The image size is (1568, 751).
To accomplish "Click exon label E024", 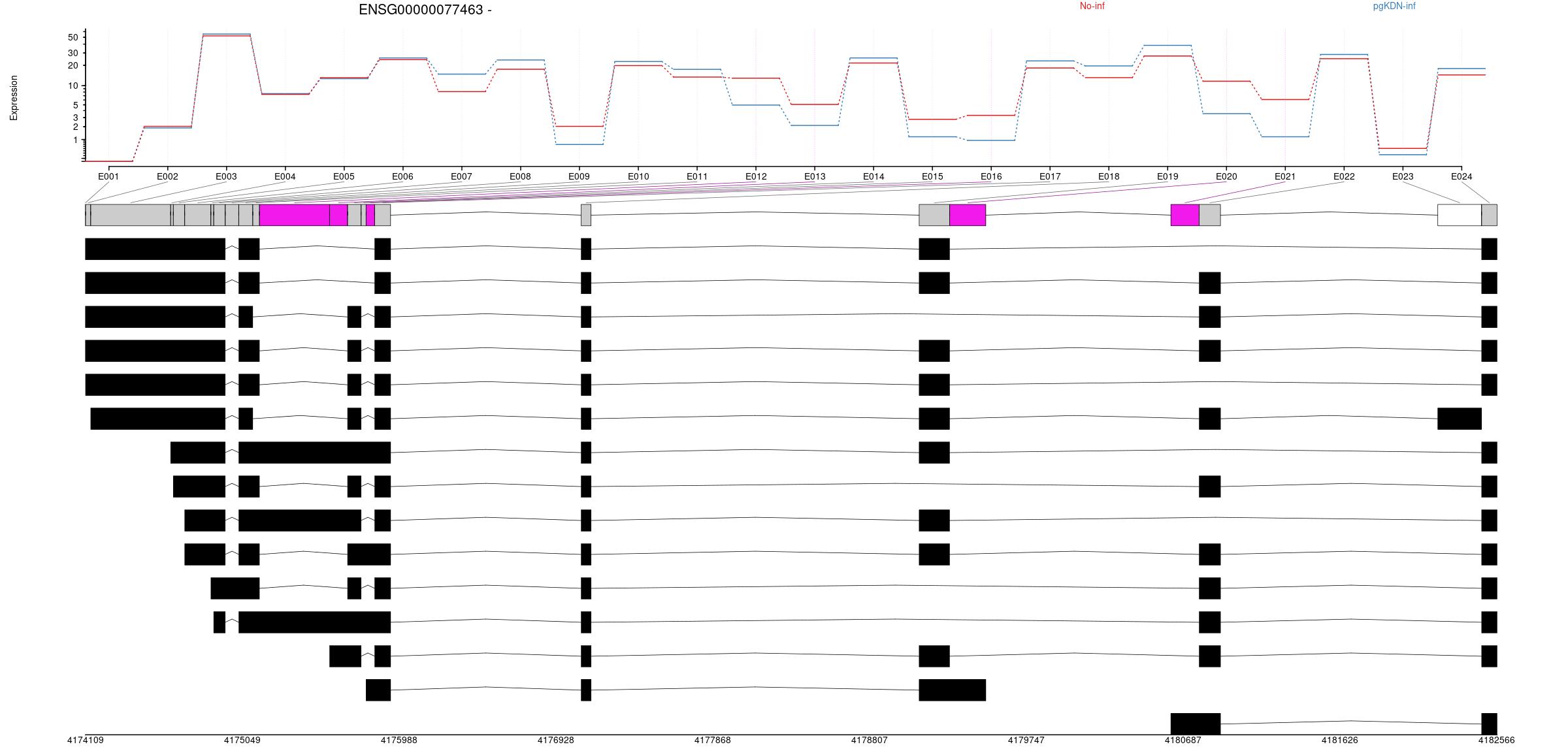I will [1462, 176].
